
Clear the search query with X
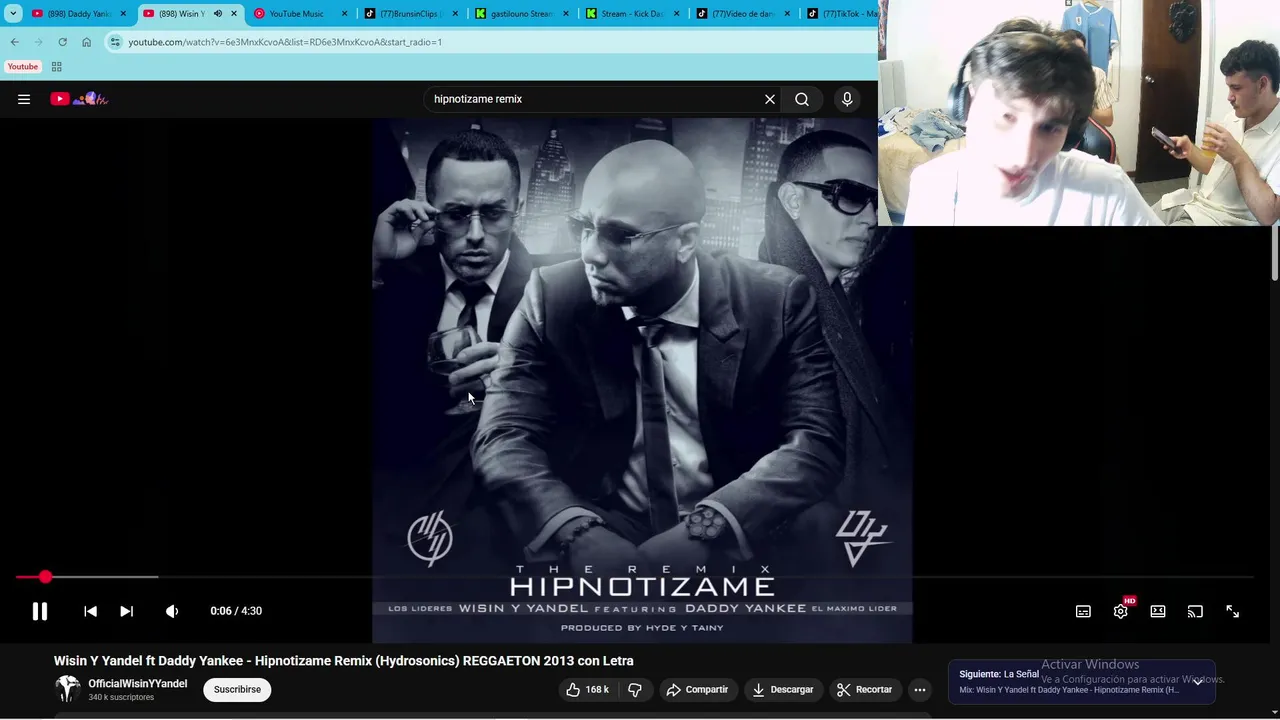(x=770, y=99)
